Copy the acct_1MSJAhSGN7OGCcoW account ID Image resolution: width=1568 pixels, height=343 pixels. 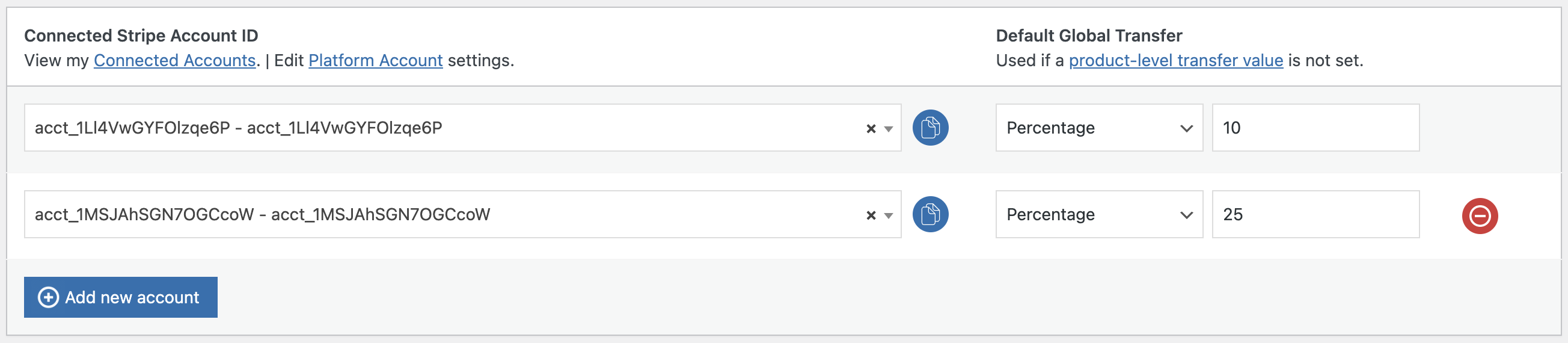coord(929,214)
